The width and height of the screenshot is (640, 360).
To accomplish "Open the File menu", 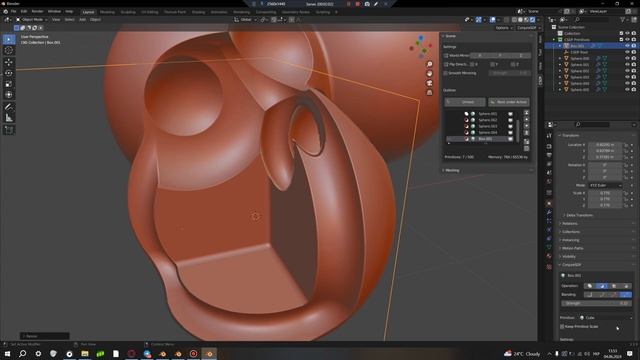I will point(13,11).
